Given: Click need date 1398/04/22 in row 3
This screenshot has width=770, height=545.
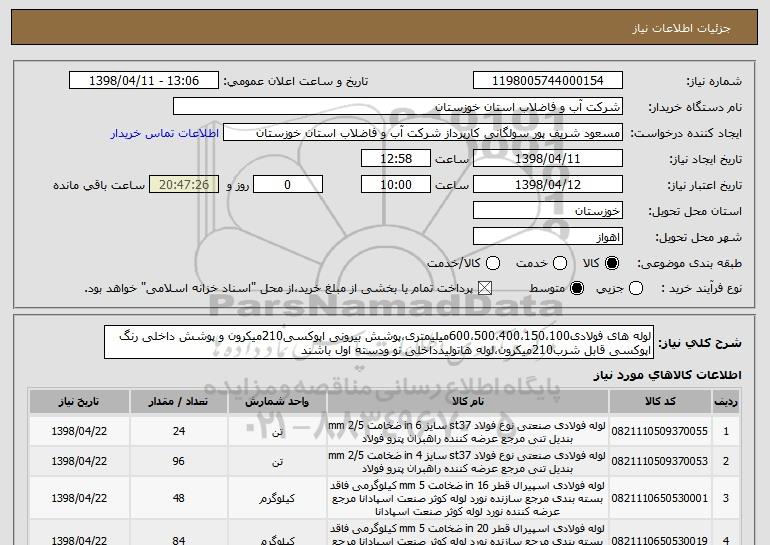Looking at the screenshot, I should point(79,498).
